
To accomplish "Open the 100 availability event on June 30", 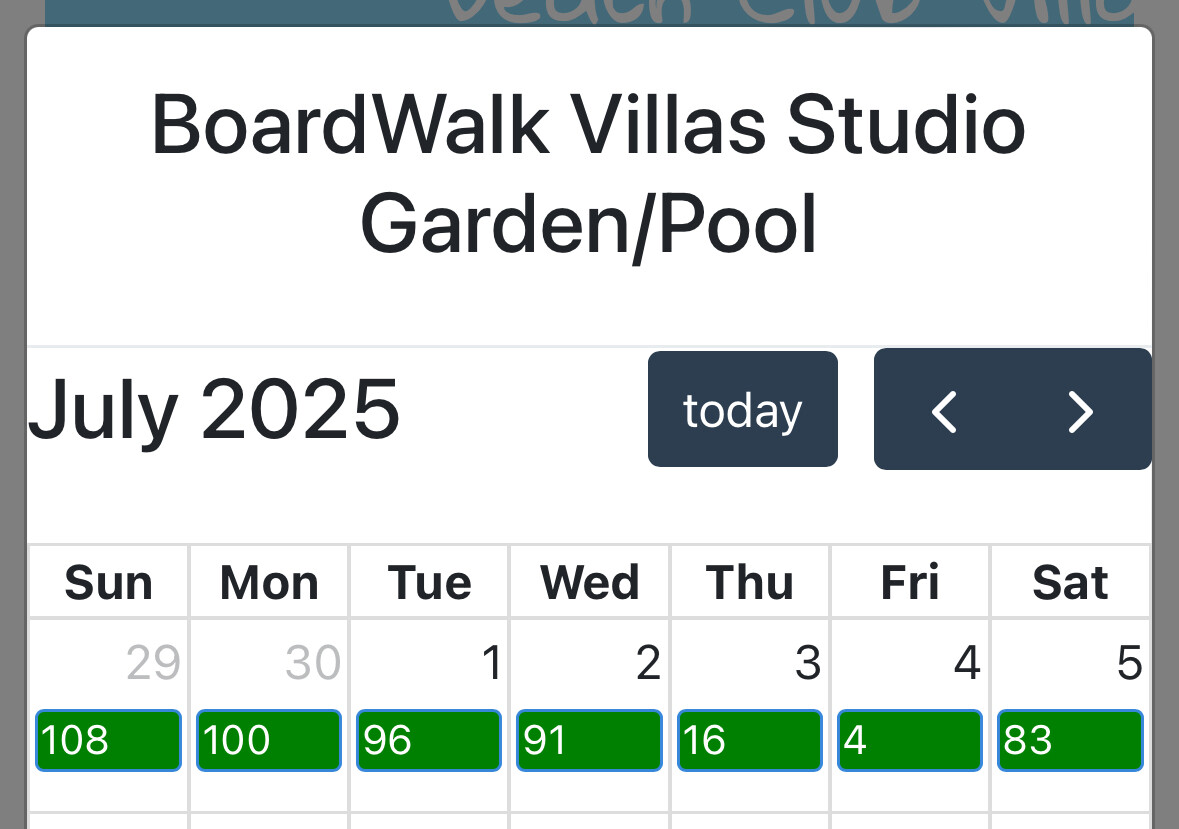I will [268, 741].
